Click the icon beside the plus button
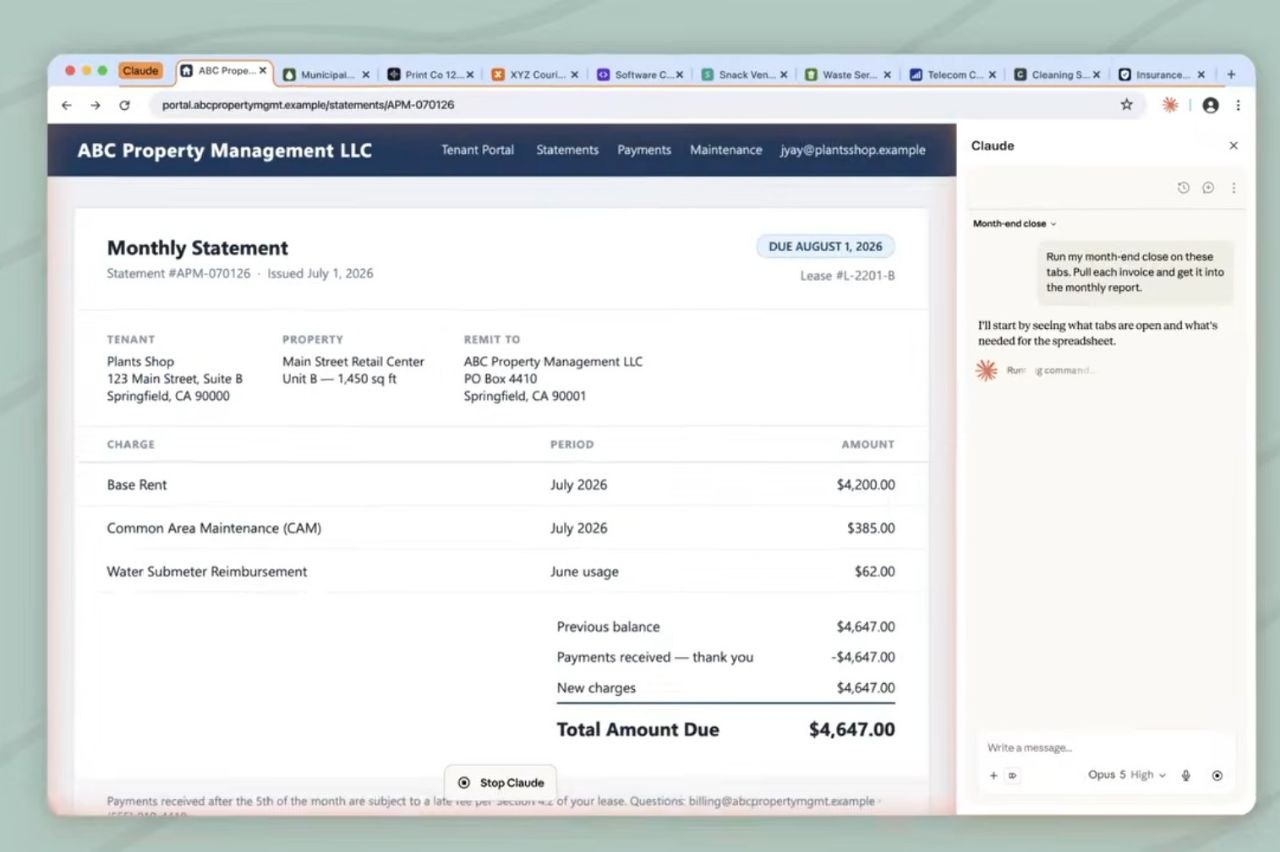Viewport: 1280px width, 852px height. 1012,775
